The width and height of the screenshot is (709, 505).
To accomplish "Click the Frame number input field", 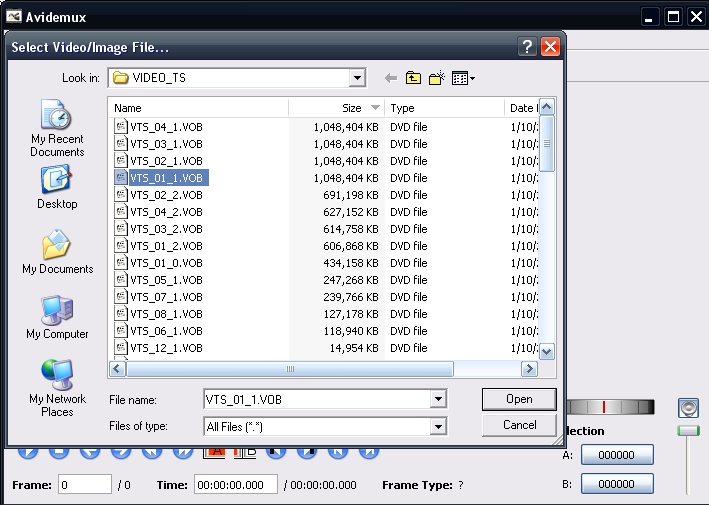I will (85, 485).
